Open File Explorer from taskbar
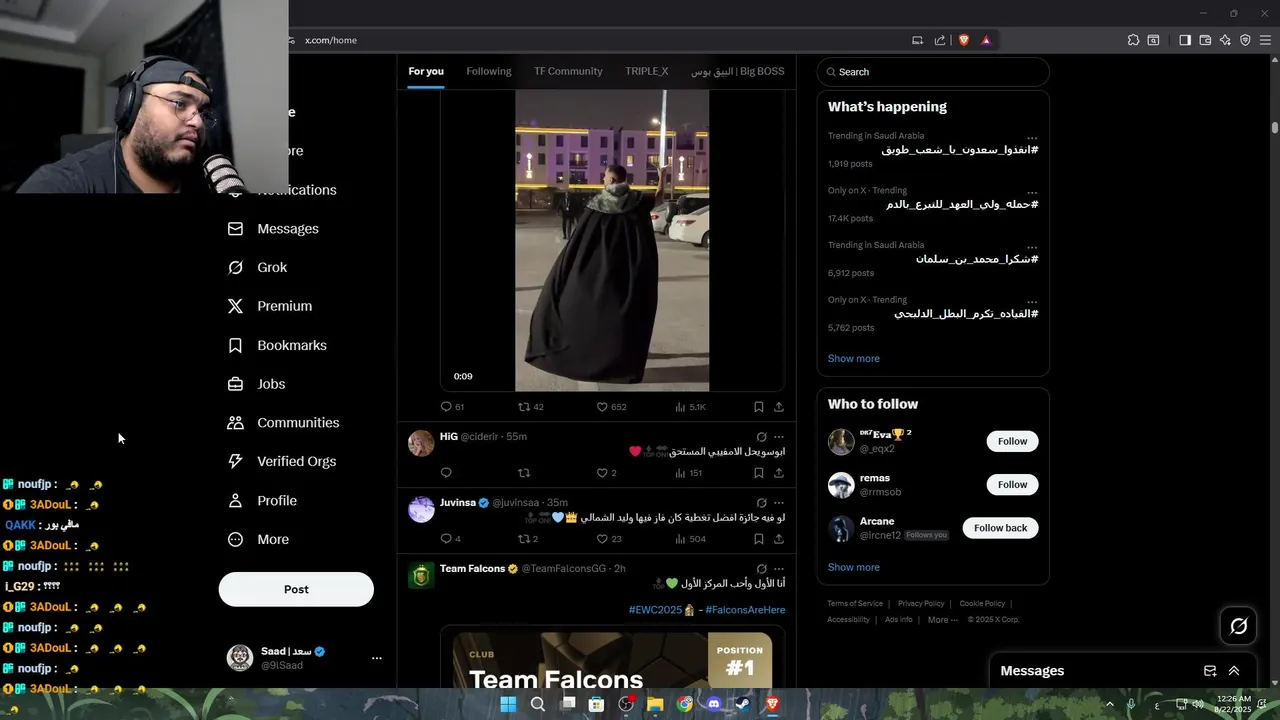Image resolution: width=1280 pixels, height=720 pixels. coord(655,704)
